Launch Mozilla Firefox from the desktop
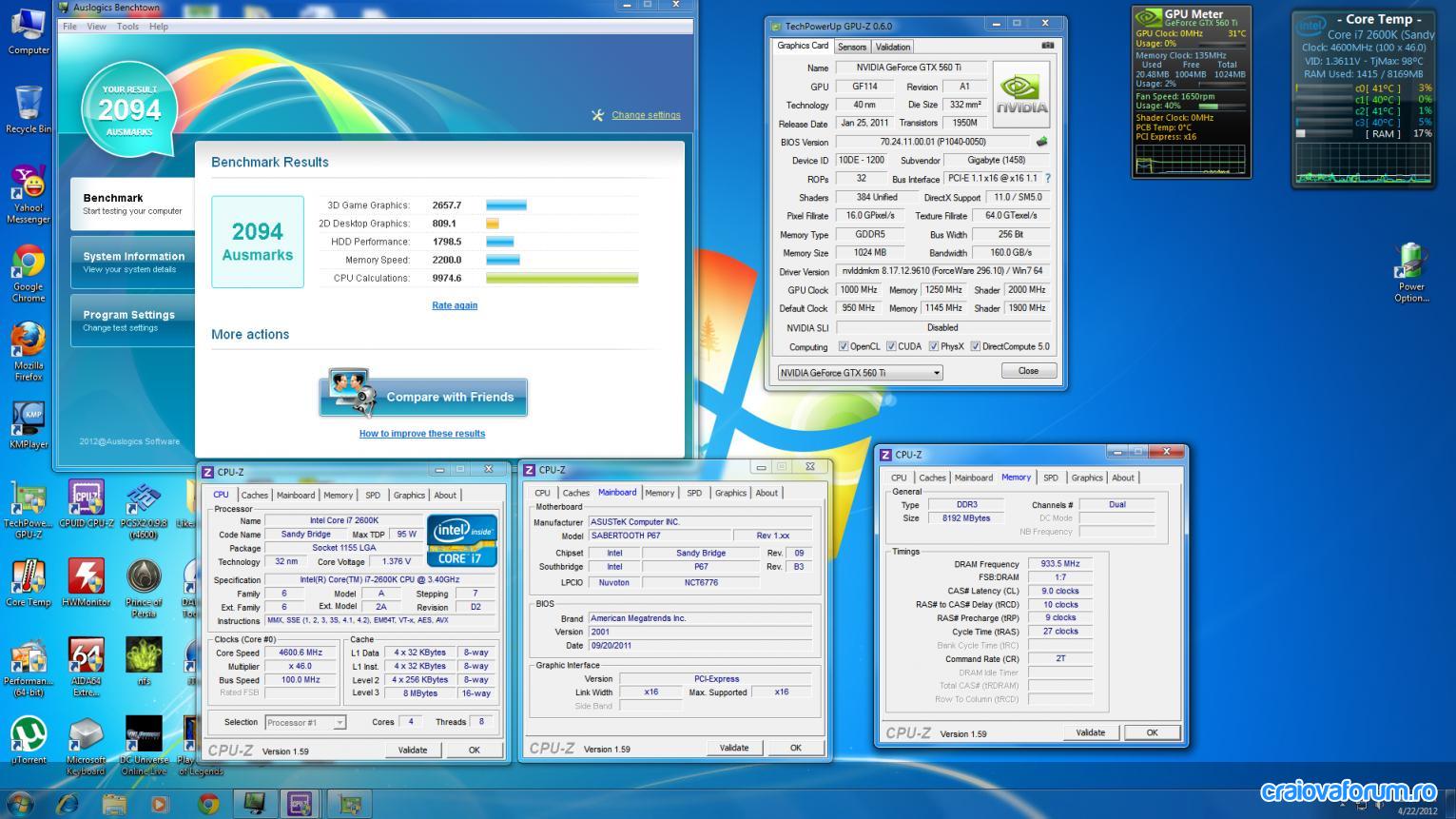 pos(29,352)
